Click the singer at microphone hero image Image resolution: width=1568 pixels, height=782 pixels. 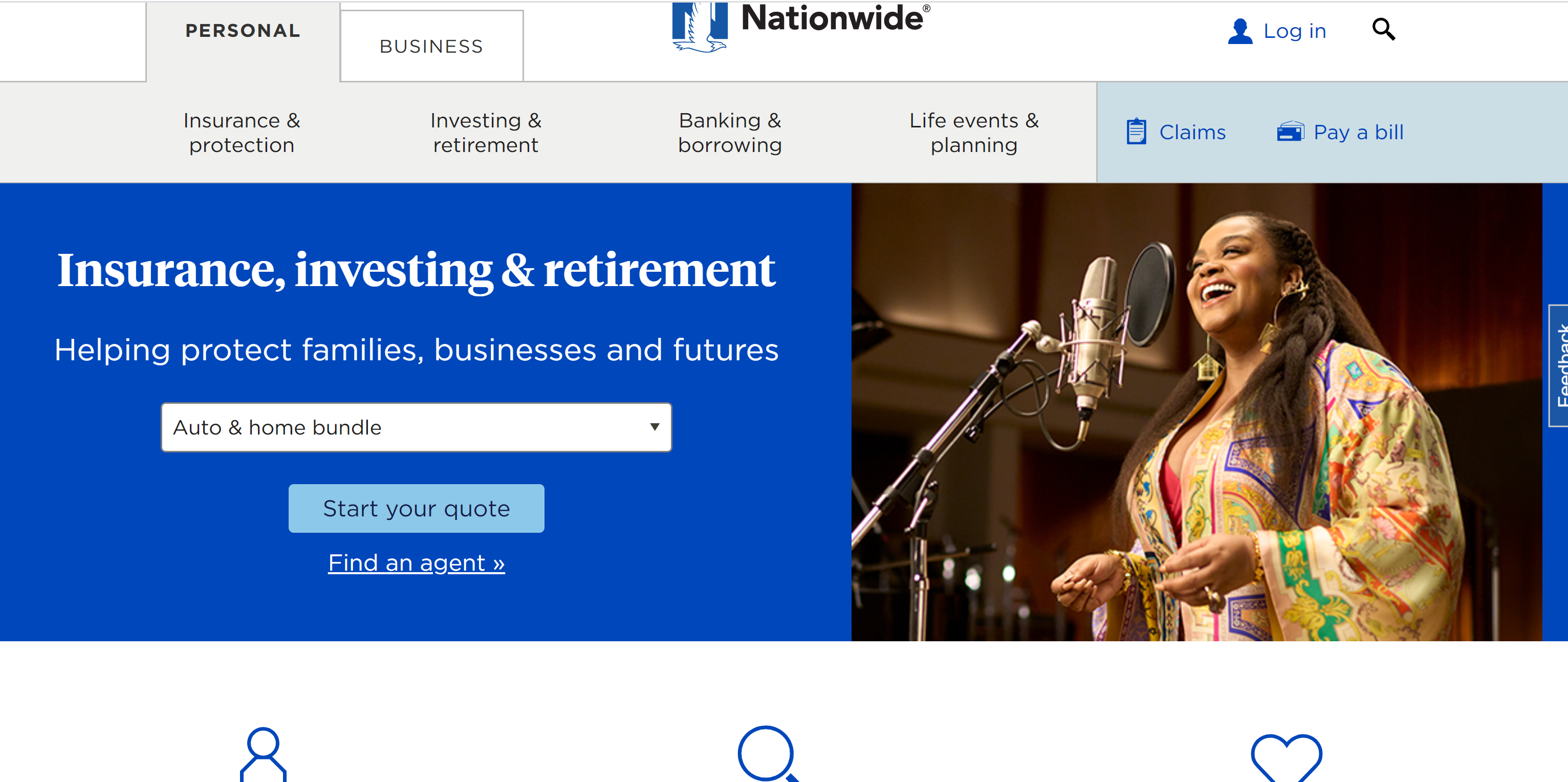1196,412
